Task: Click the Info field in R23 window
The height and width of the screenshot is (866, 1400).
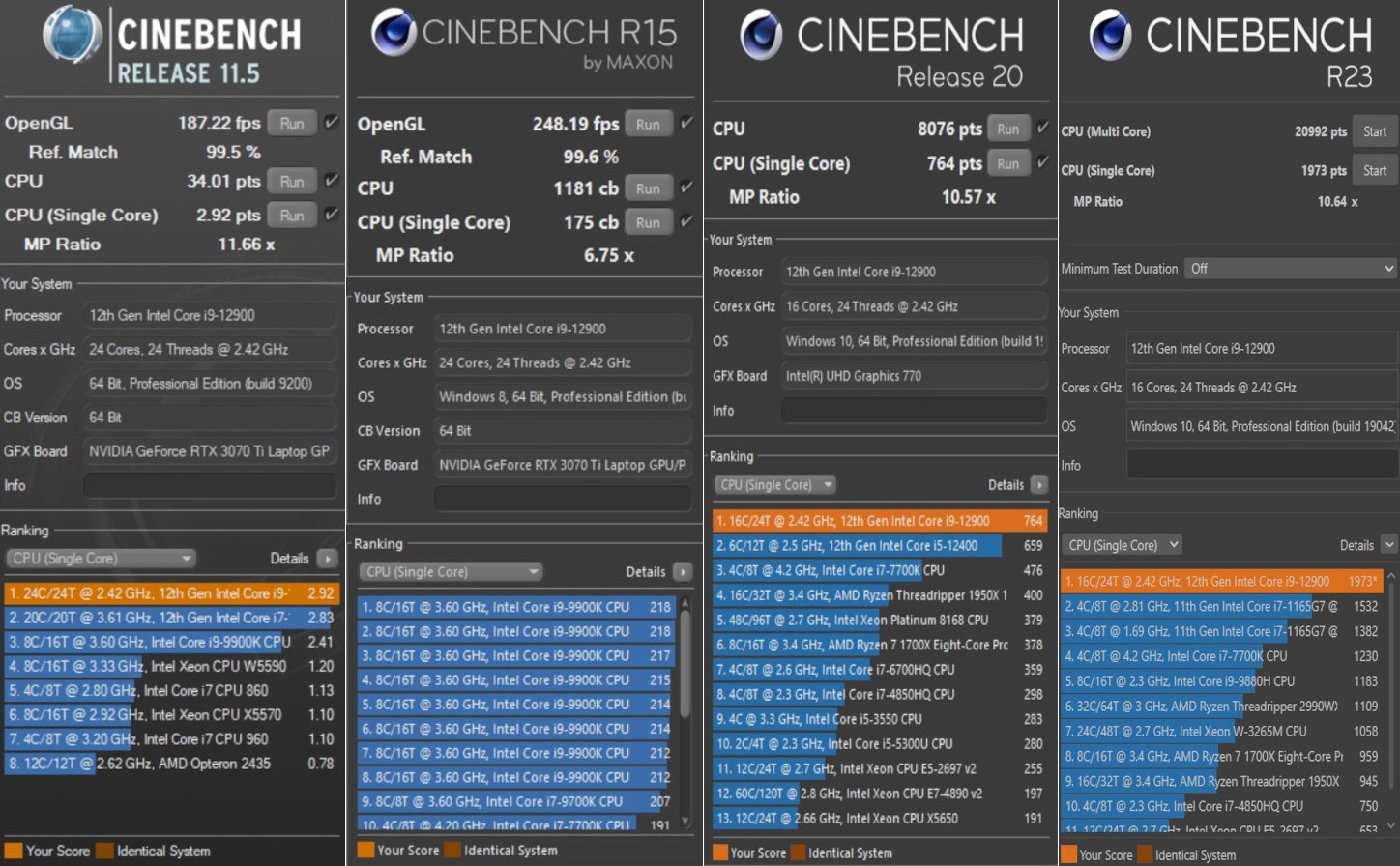Action: click(1262, 465)
